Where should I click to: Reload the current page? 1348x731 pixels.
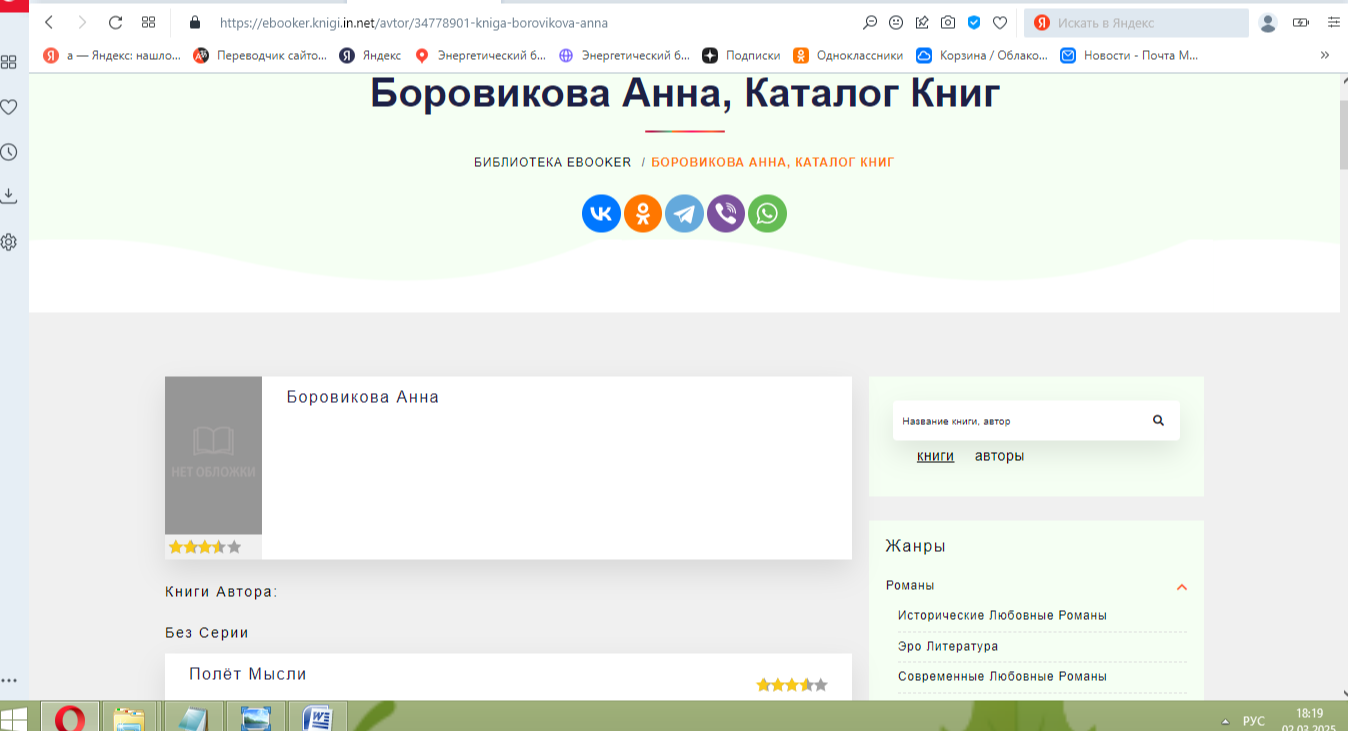point(115,22)
